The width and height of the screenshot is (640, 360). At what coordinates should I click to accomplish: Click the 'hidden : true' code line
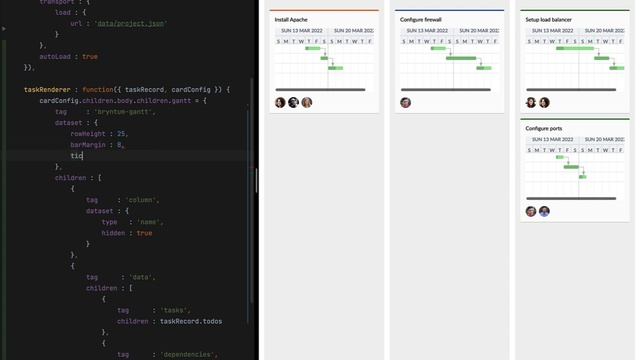[x=127, y=233]
